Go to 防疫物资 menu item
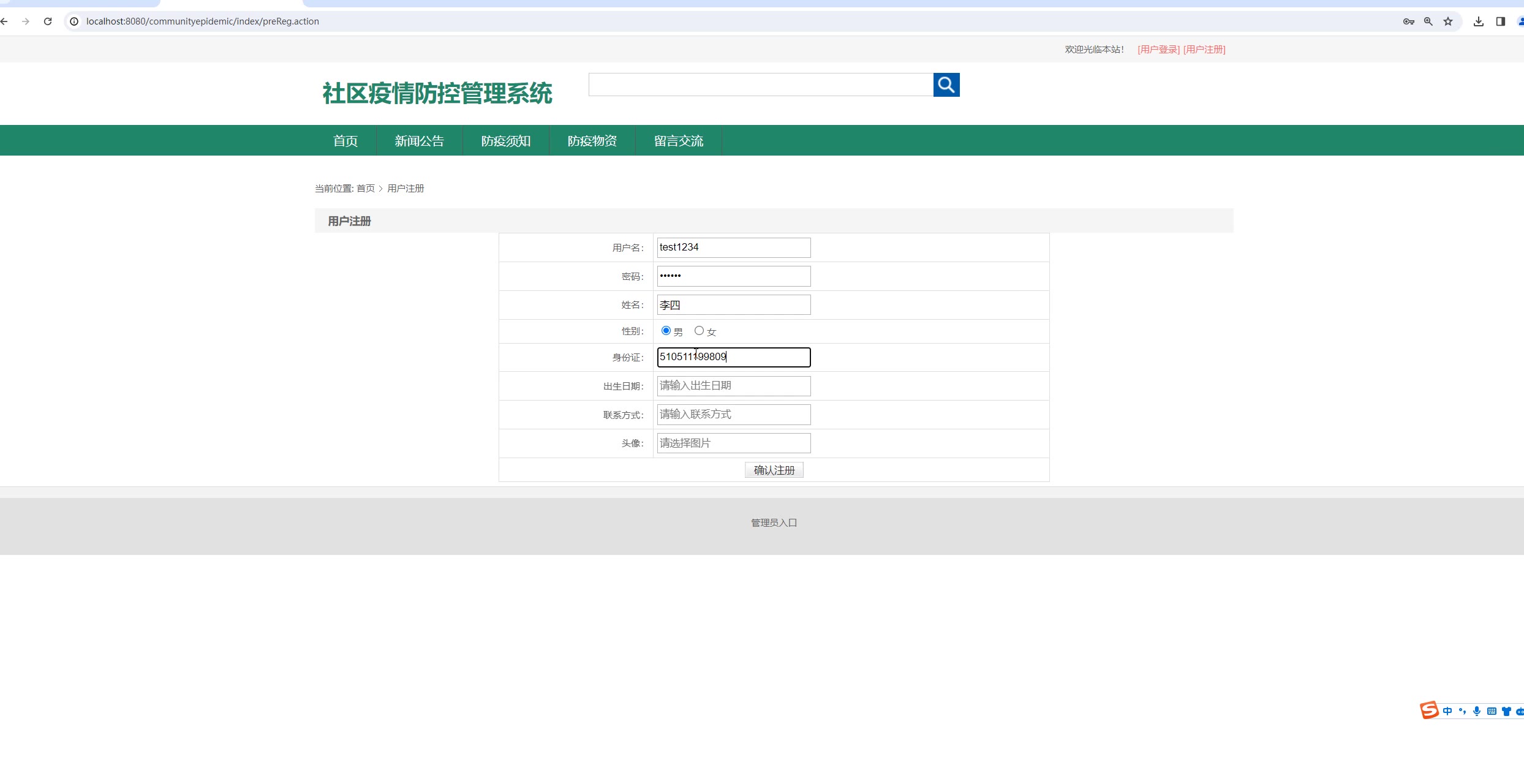Screen dimensions: 1524x784 tap(592, 141)
